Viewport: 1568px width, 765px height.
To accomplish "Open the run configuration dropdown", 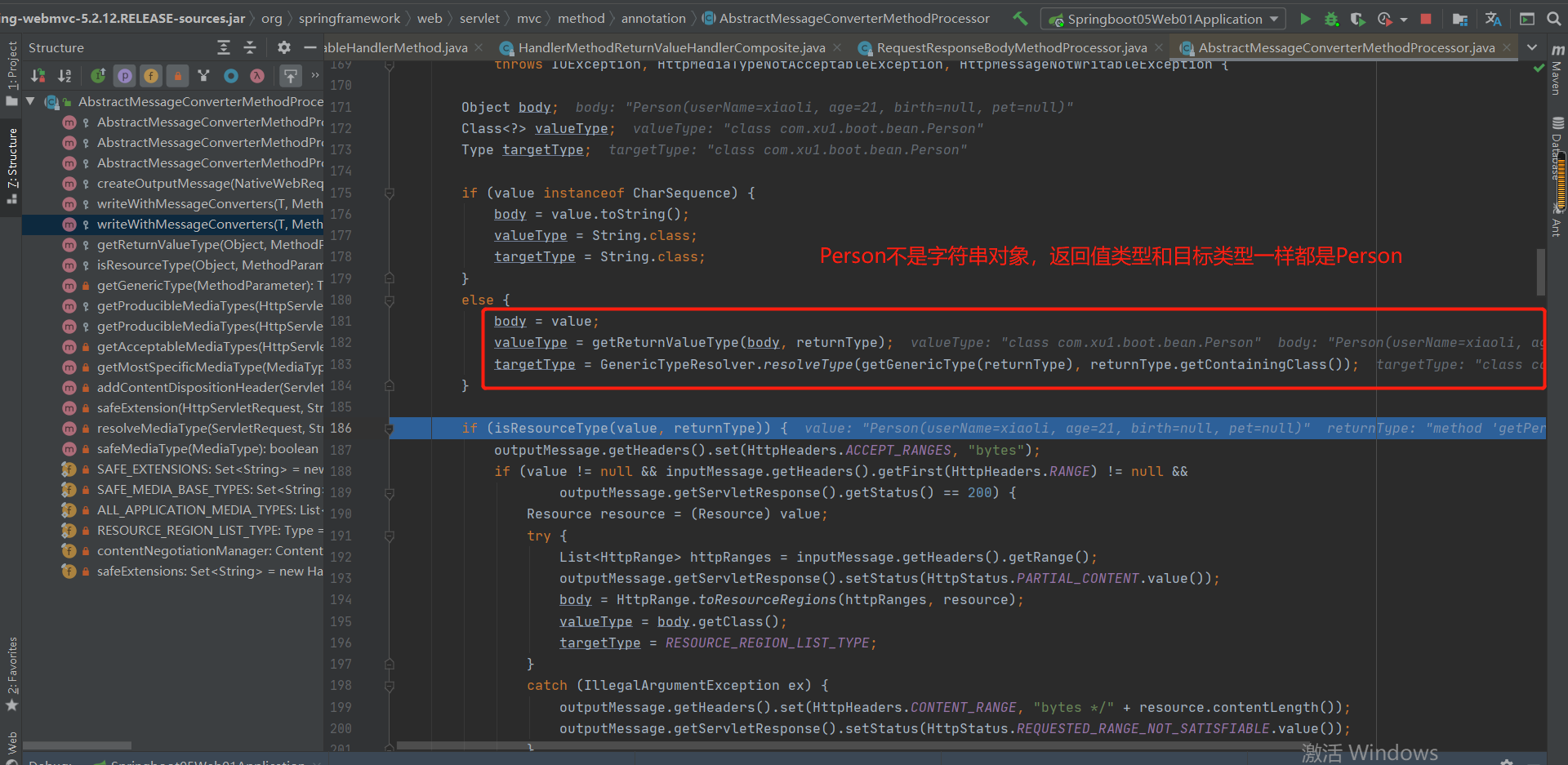I will click(1164, 19).
